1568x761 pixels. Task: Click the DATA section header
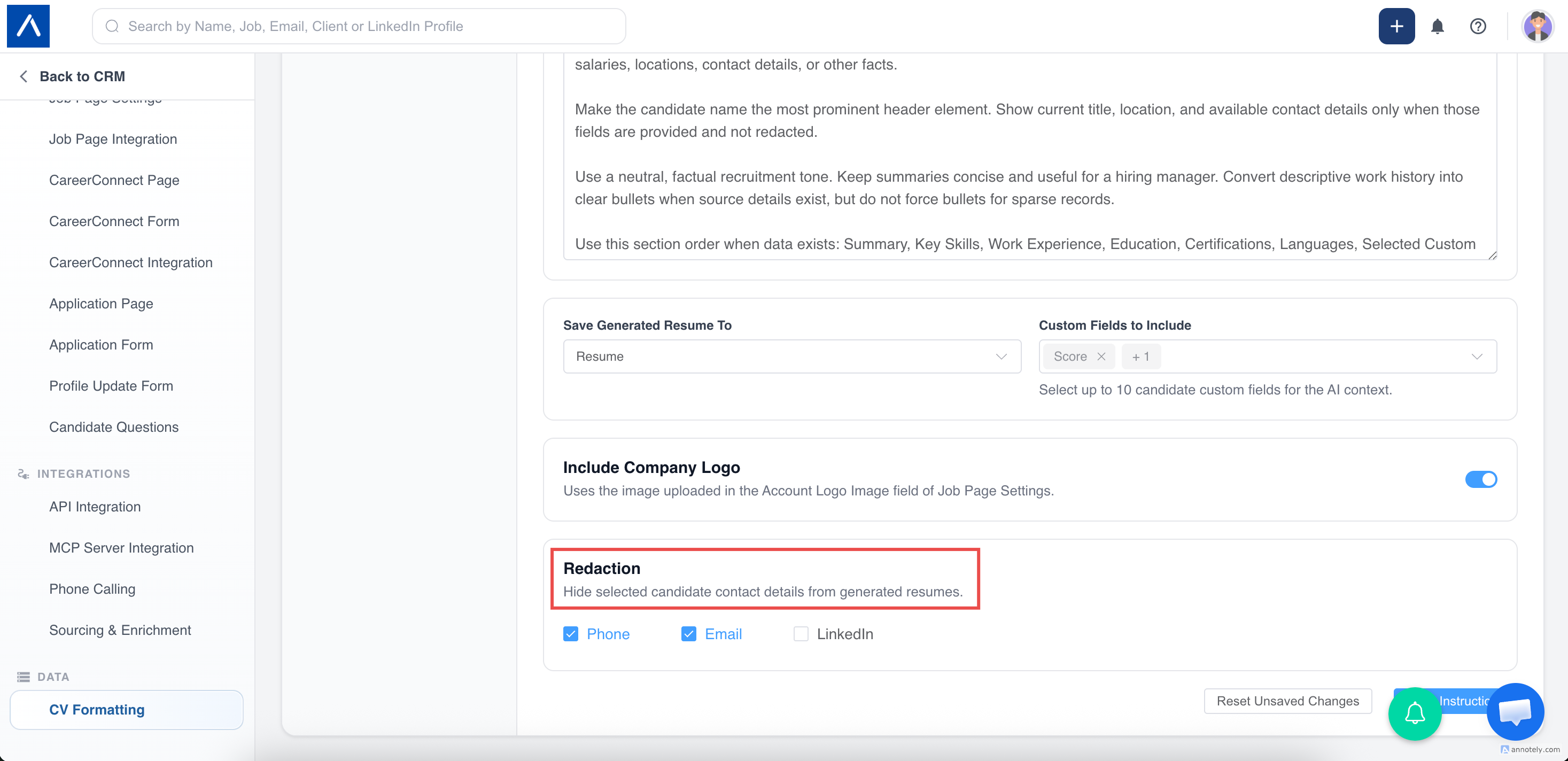53,677
